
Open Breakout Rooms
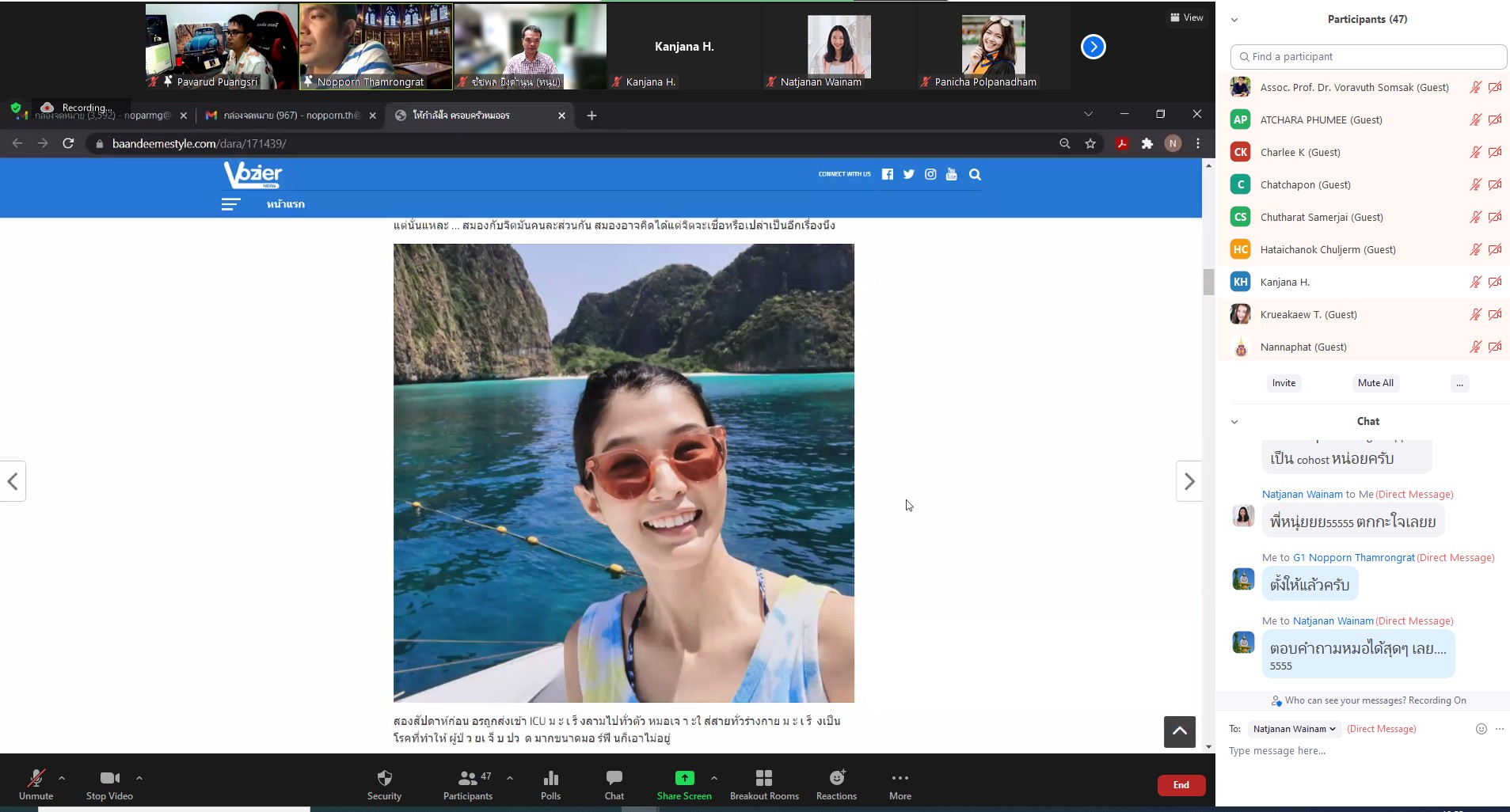[x=763, y=779]
